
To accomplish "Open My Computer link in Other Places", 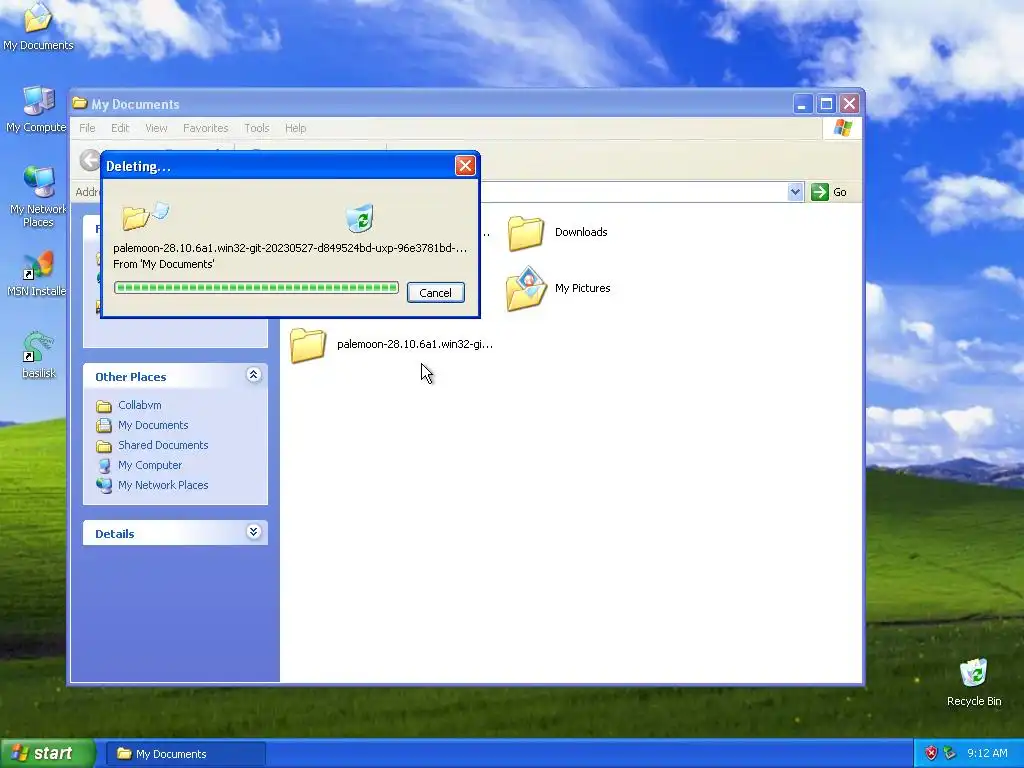I will pyautogui.click(x=150, y=465).
